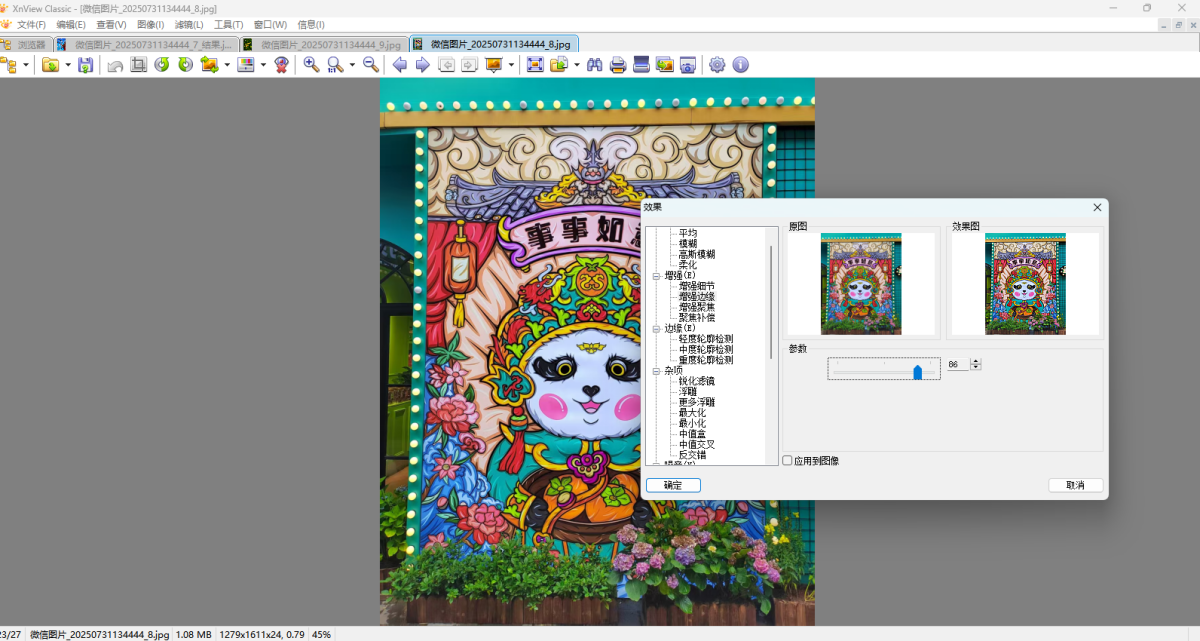Click the rotate left toolbar icon

click(161, 65)
